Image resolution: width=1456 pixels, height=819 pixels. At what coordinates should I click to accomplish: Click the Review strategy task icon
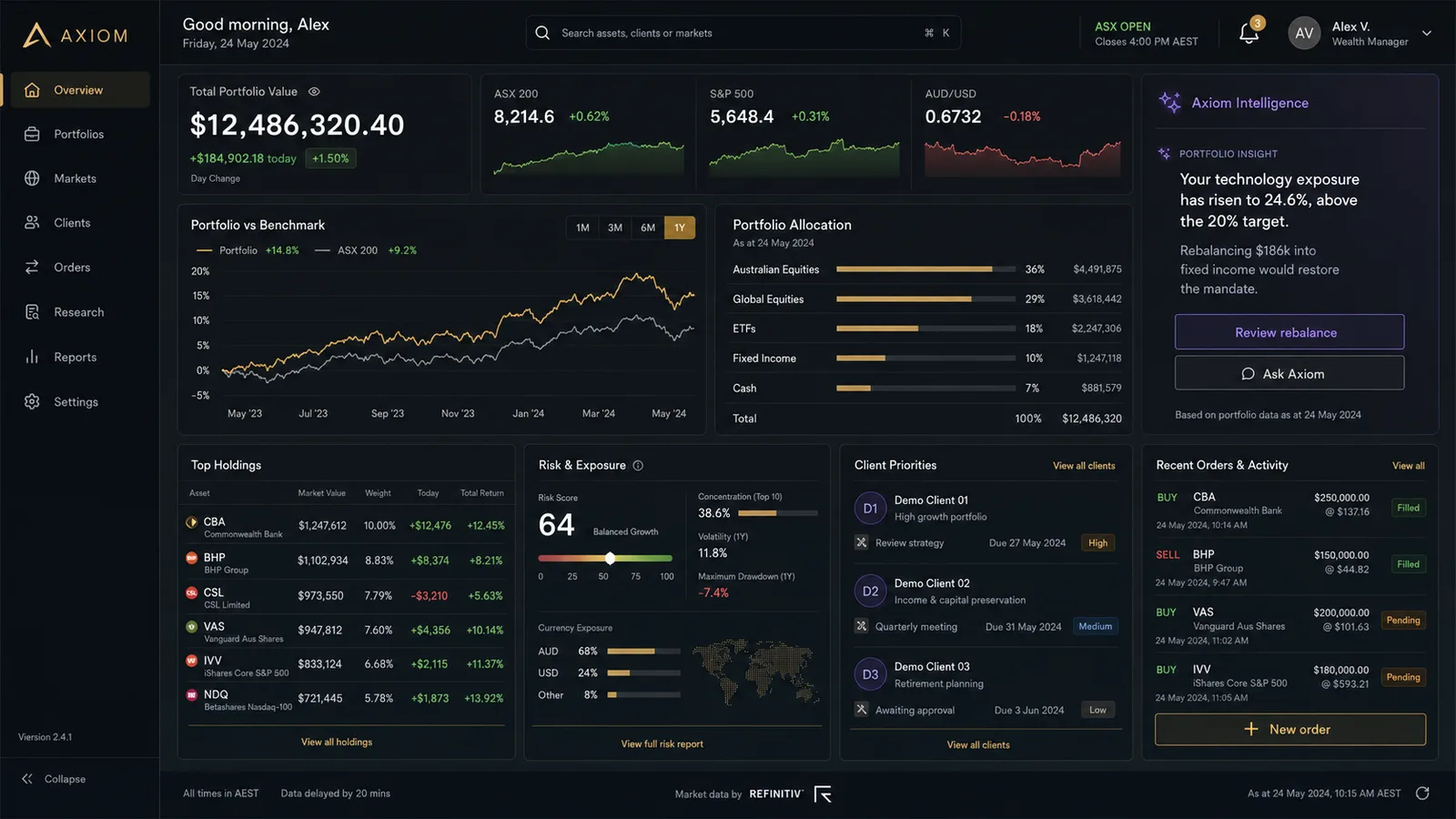861,542
